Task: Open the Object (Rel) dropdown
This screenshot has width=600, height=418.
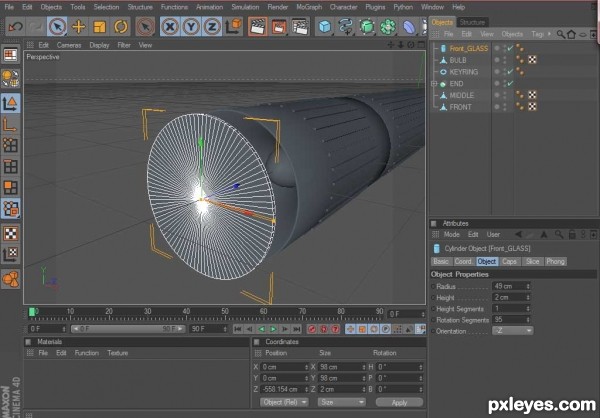Action: pyautogui.click(x=284, y=402)
